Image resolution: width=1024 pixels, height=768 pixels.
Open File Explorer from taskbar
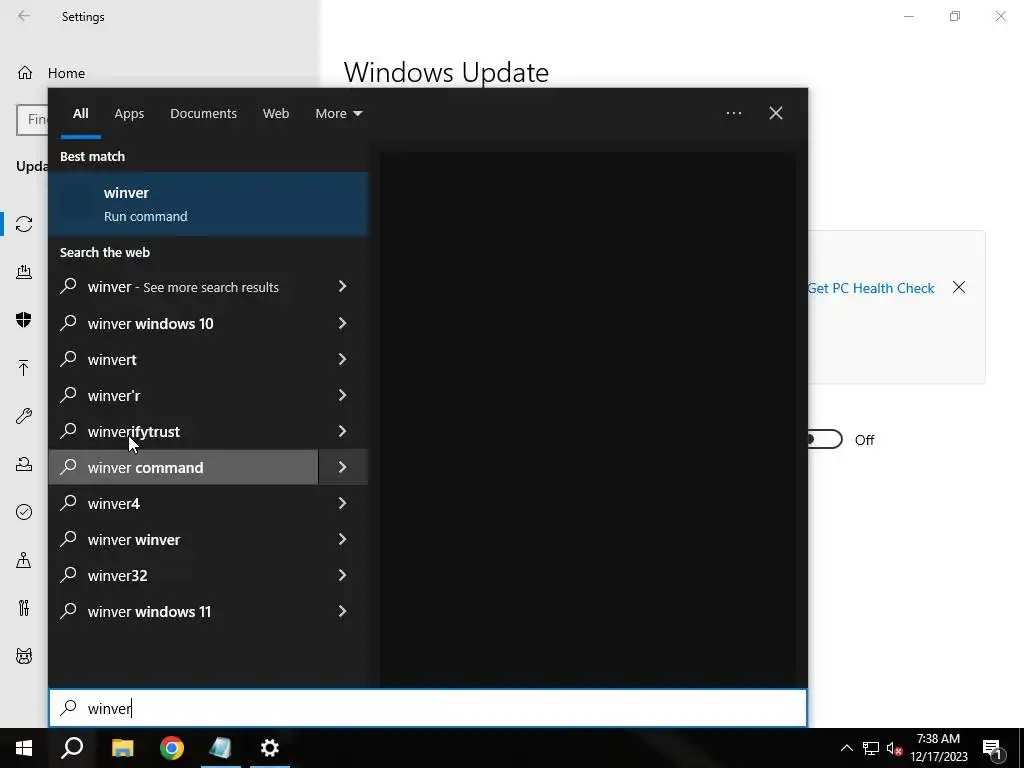pos(122,748)
